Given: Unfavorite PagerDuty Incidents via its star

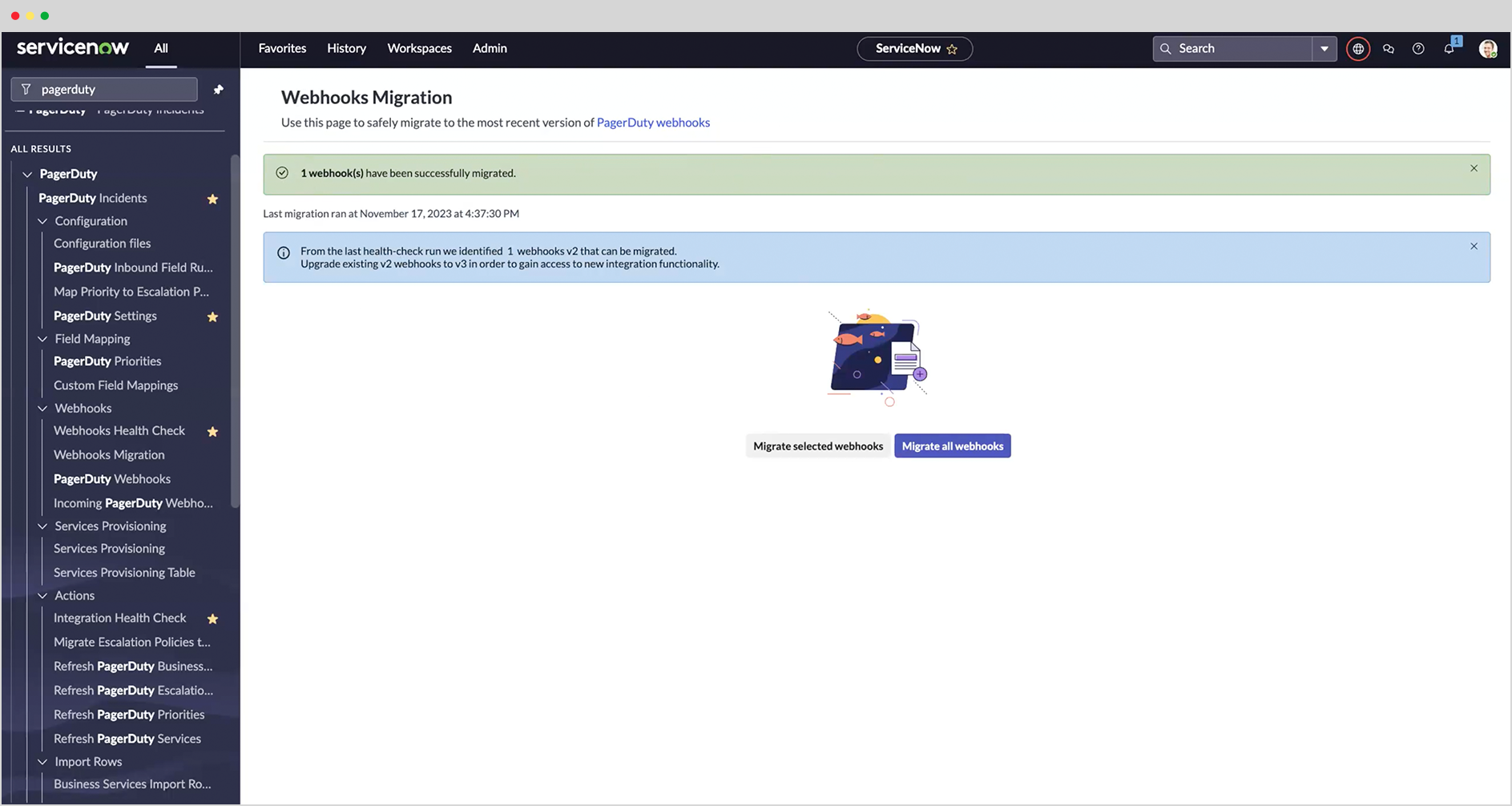Looking at the screenshot, I should pos(212,199).
